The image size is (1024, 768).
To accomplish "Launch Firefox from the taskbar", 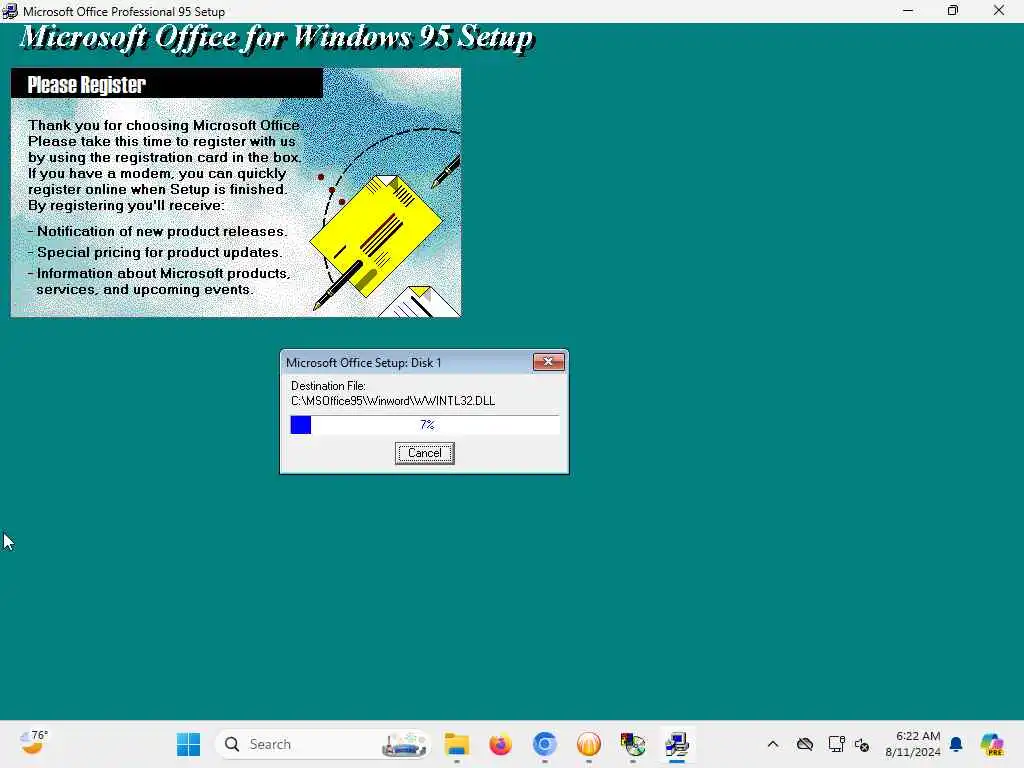I will point(500,744).
